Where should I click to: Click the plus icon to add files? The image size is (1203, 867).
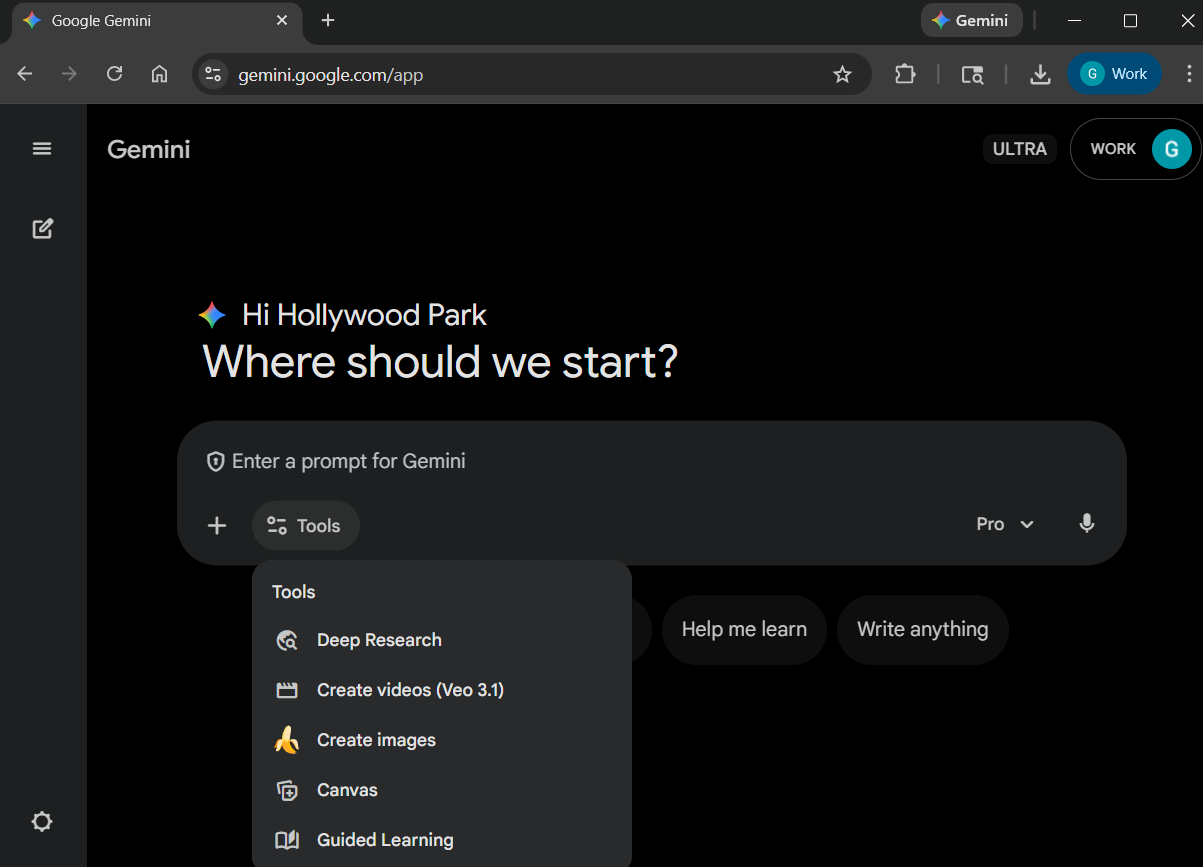tap(217, 526)
